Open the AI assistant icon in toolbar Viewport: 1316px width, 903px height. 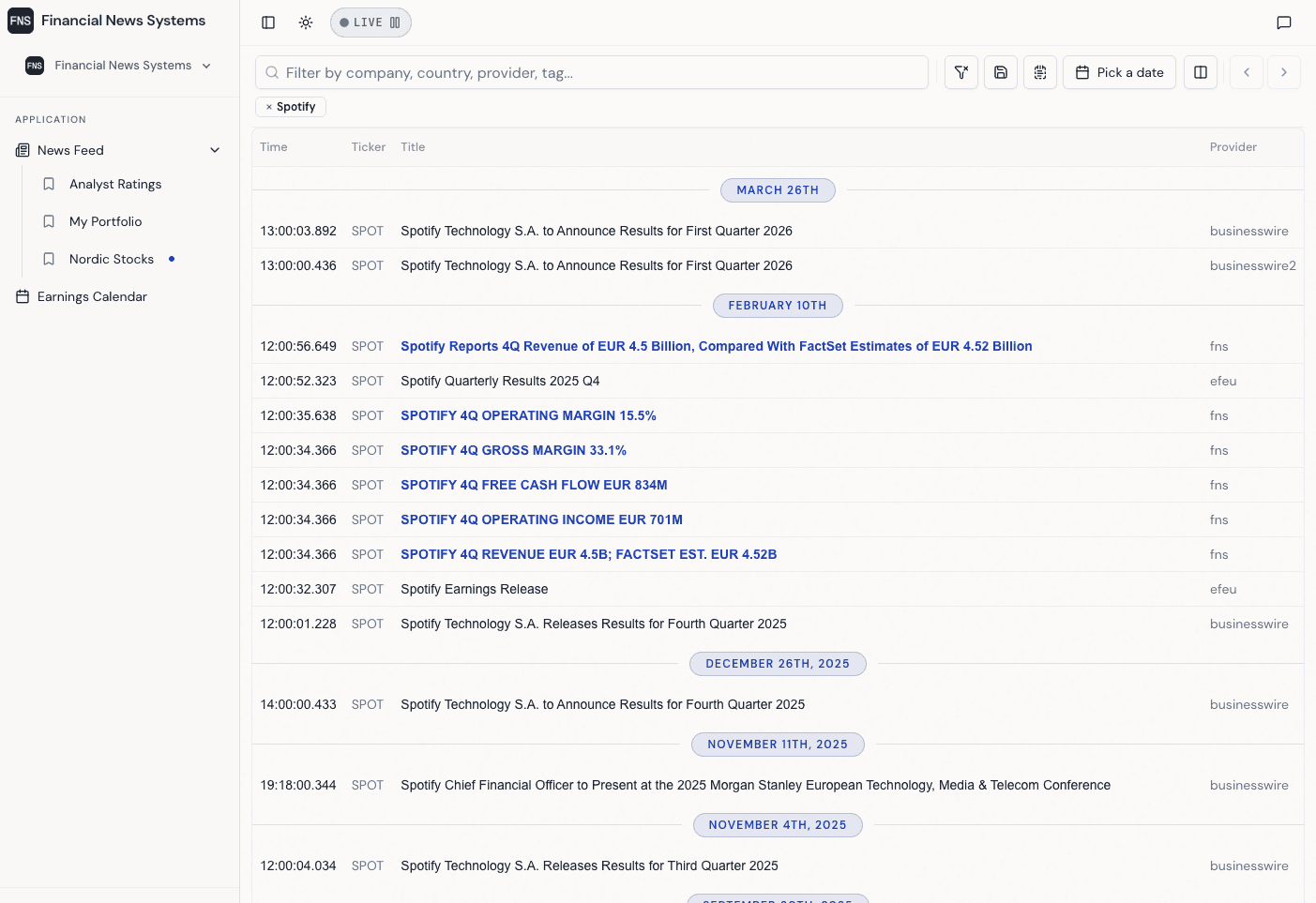[x=1039, y=71]
